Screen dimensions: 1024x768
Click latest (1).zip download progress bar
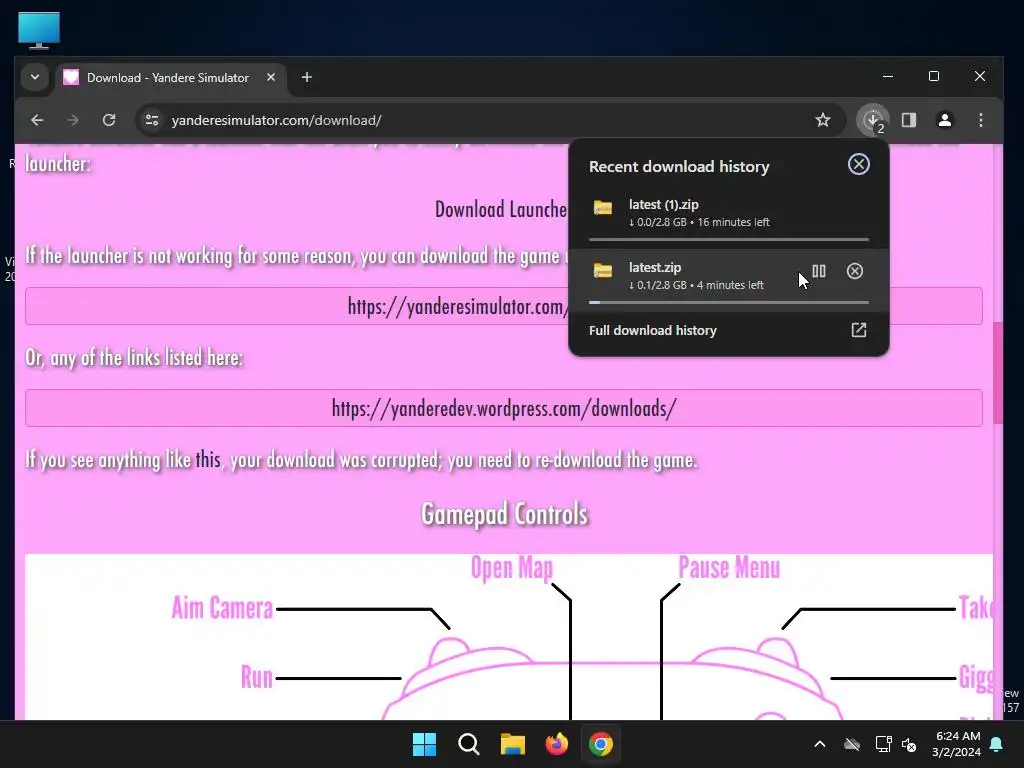click(728, 240)
